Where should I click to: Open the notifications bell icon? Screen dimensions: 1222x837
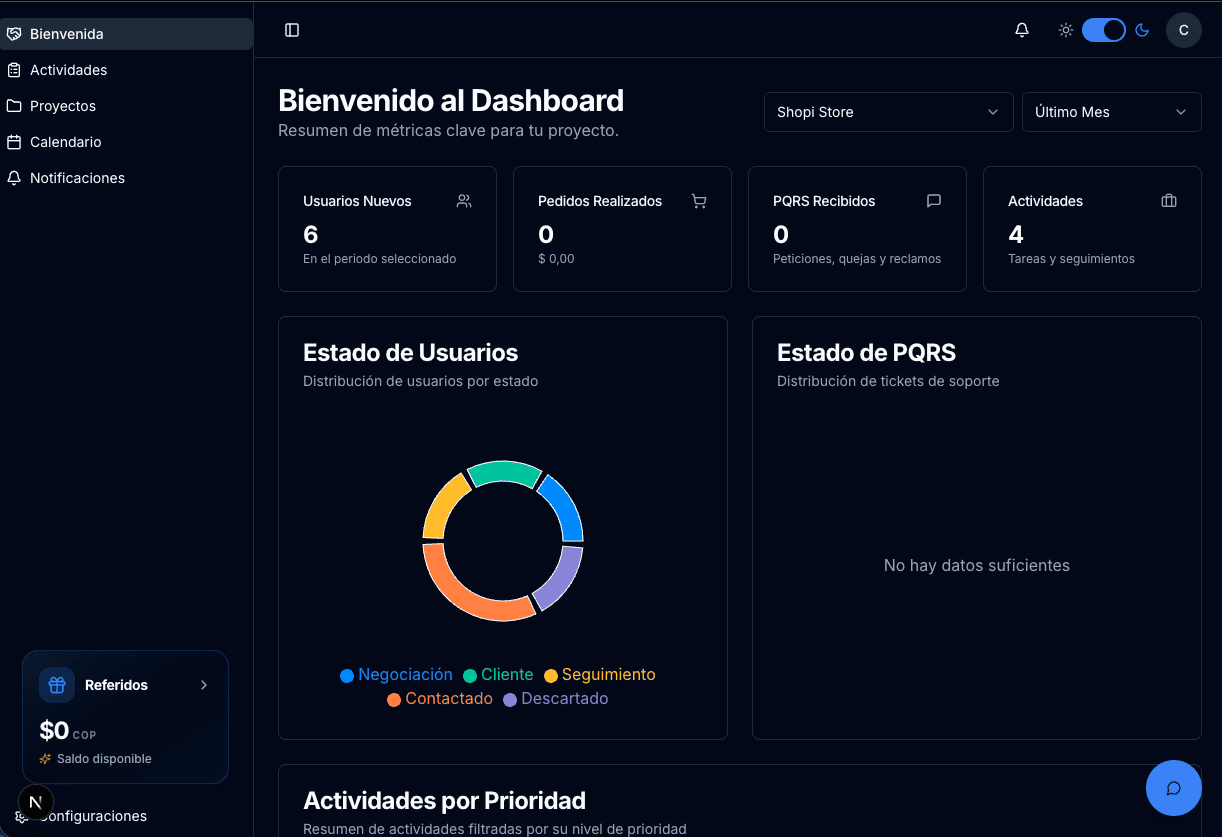(1021, 30)
